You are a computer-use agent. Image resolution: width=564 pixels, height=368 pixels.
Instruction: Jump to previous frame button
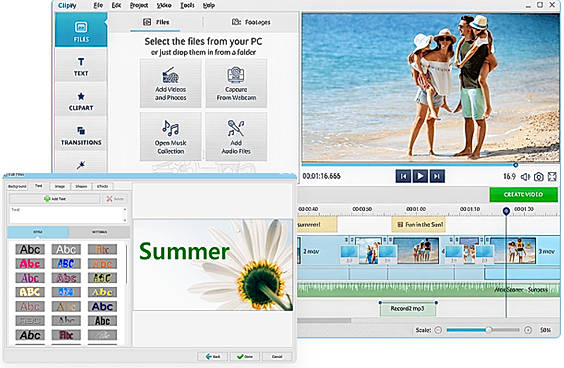403,176
